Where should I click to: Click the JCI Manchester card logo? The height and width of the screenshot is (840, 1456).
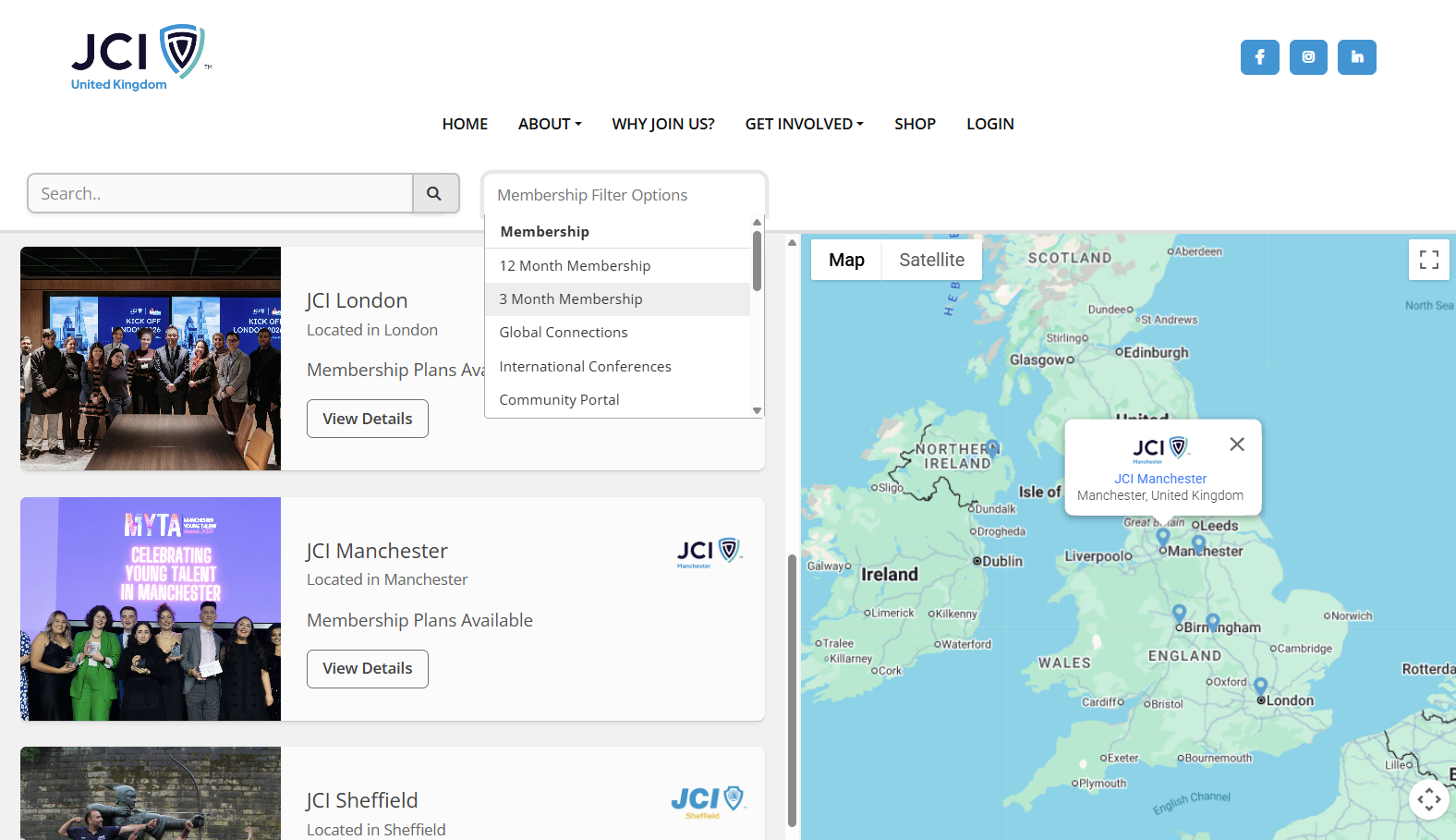tap(710, 553)
